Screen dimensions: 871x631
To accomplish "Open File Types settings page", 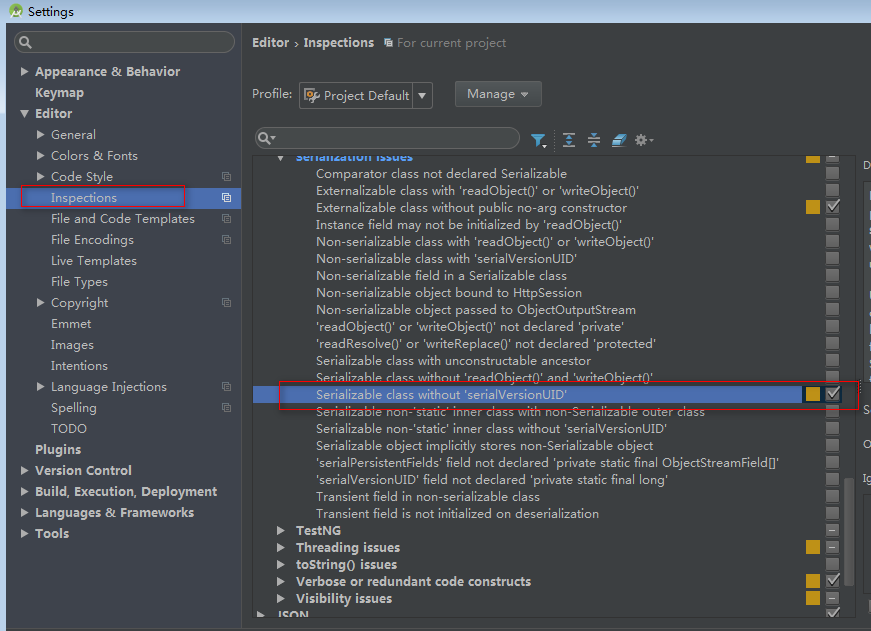I will 79,282.
